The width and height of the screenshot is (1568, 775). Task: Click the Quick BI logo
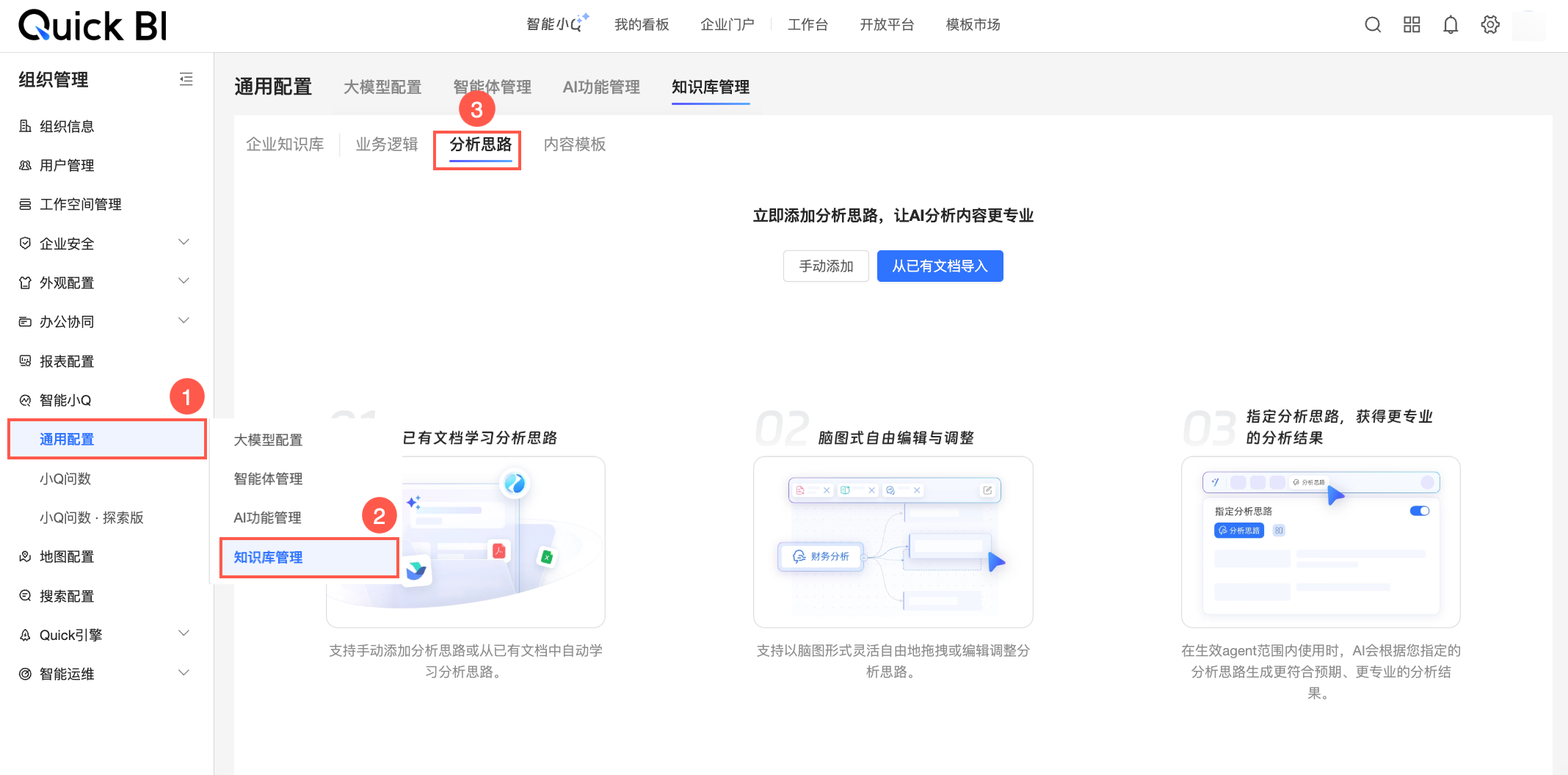92,25
